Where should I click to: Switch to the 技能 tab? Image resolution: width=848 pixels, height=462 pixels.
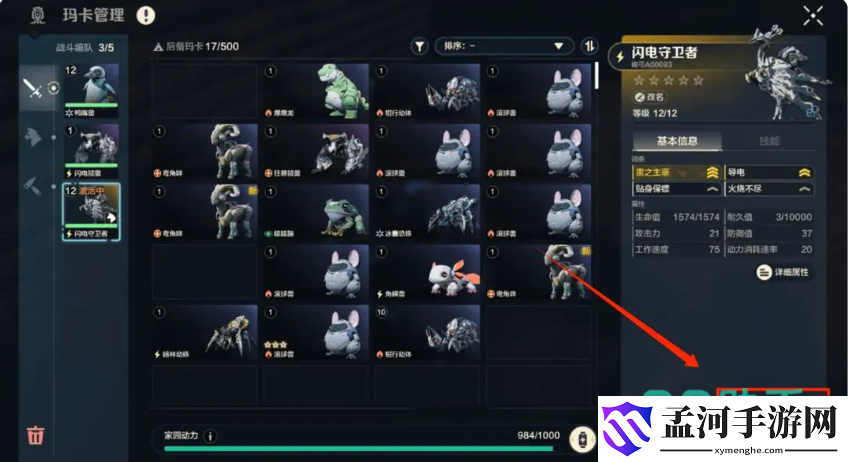click(769, 141)
